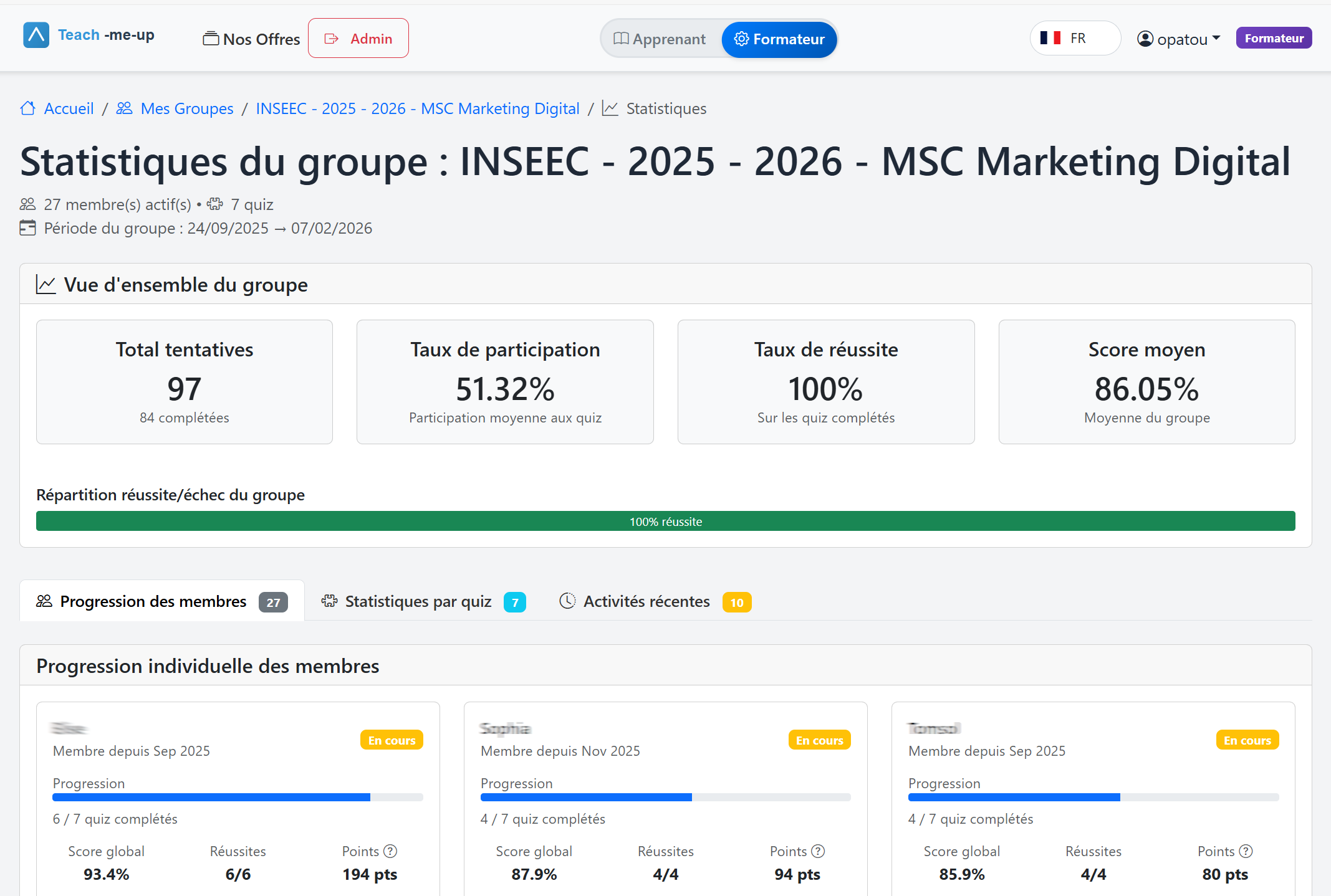1331x896 pixels.
Task: Click the opatou profile avatar icon
Action: (1145, 39)
